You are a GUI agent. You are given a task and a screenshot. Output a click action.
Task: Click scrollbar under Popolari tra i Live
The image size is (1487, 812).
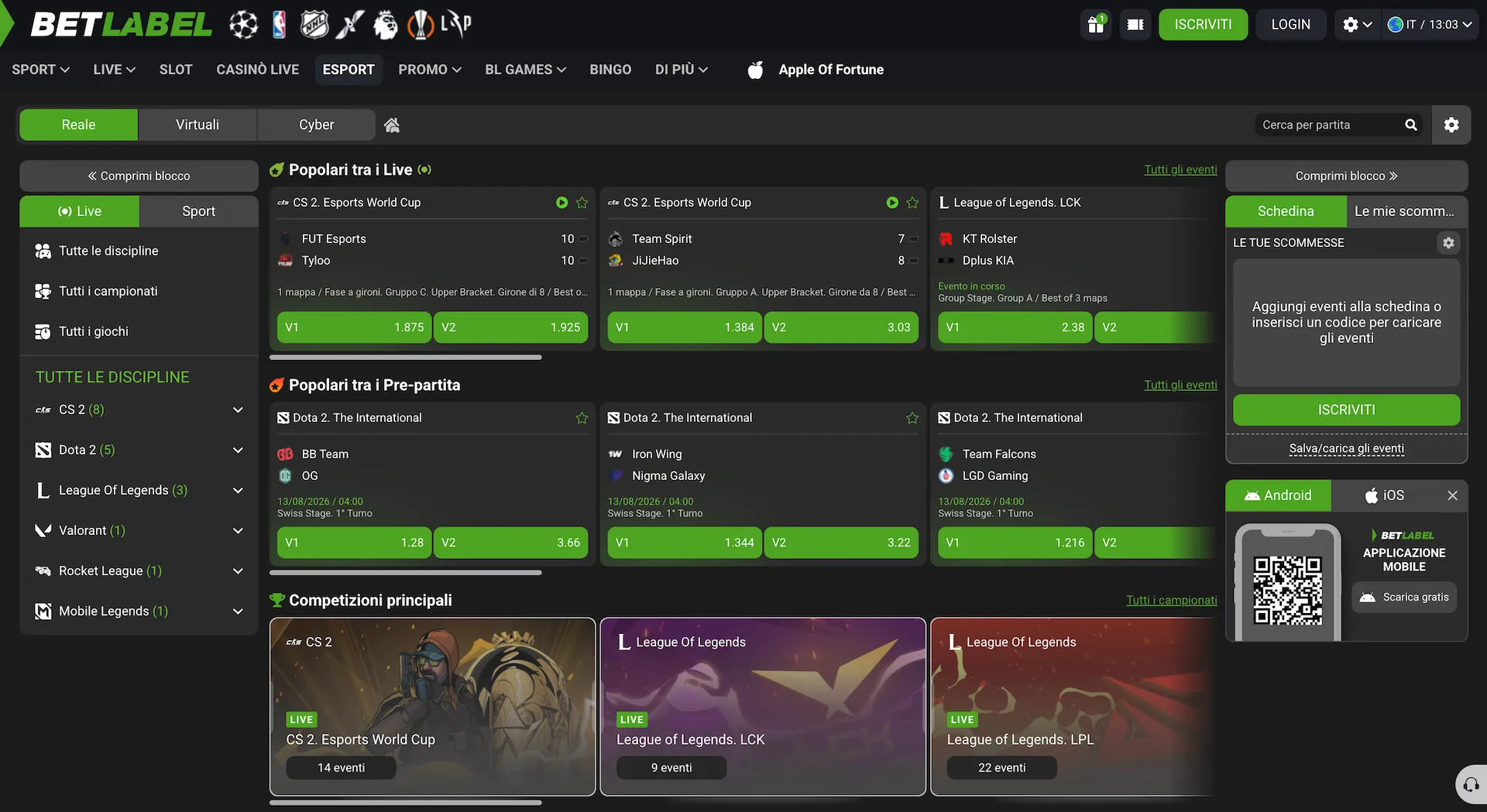[x=405, y=358]
